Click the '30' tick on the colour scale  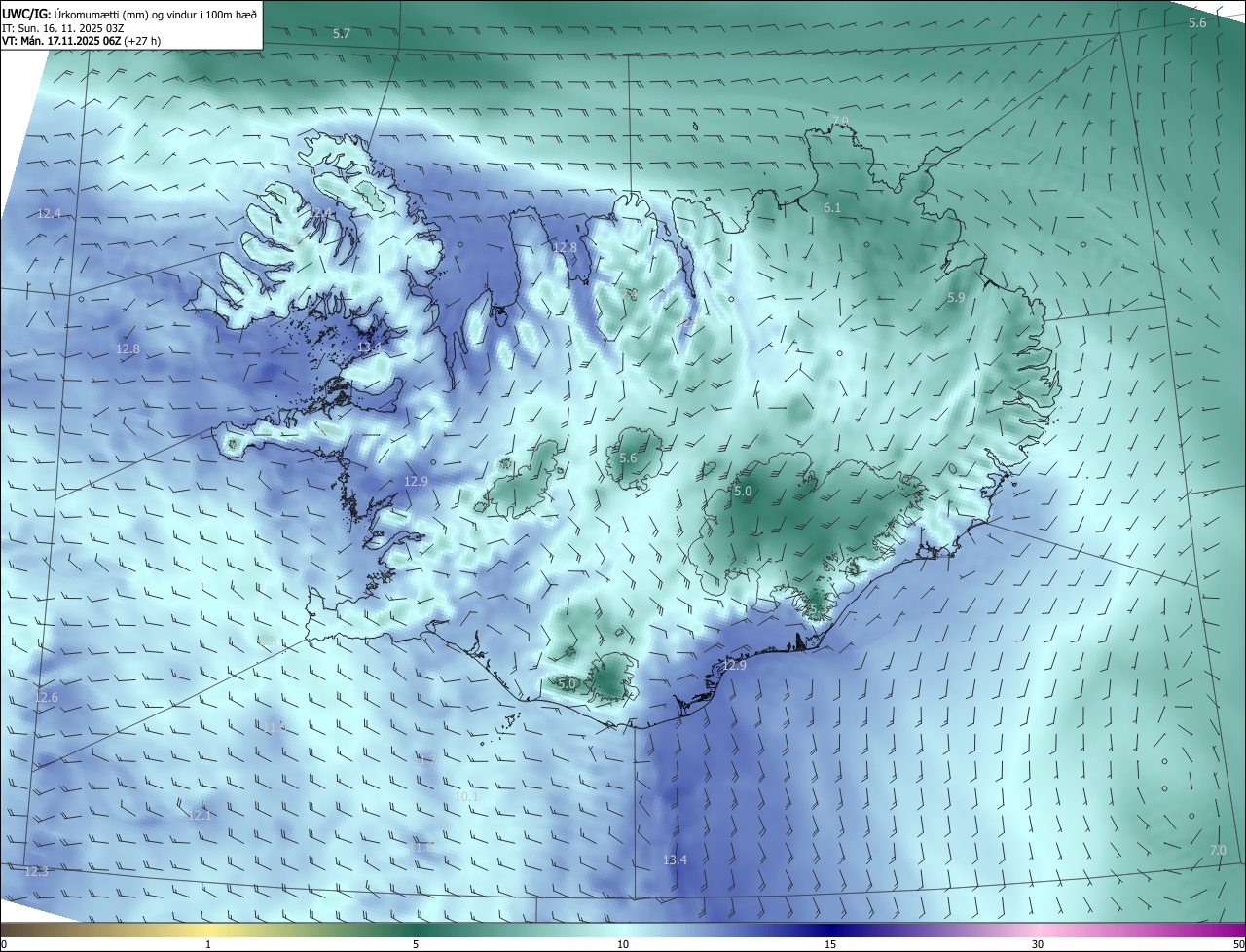point(1038,945)
